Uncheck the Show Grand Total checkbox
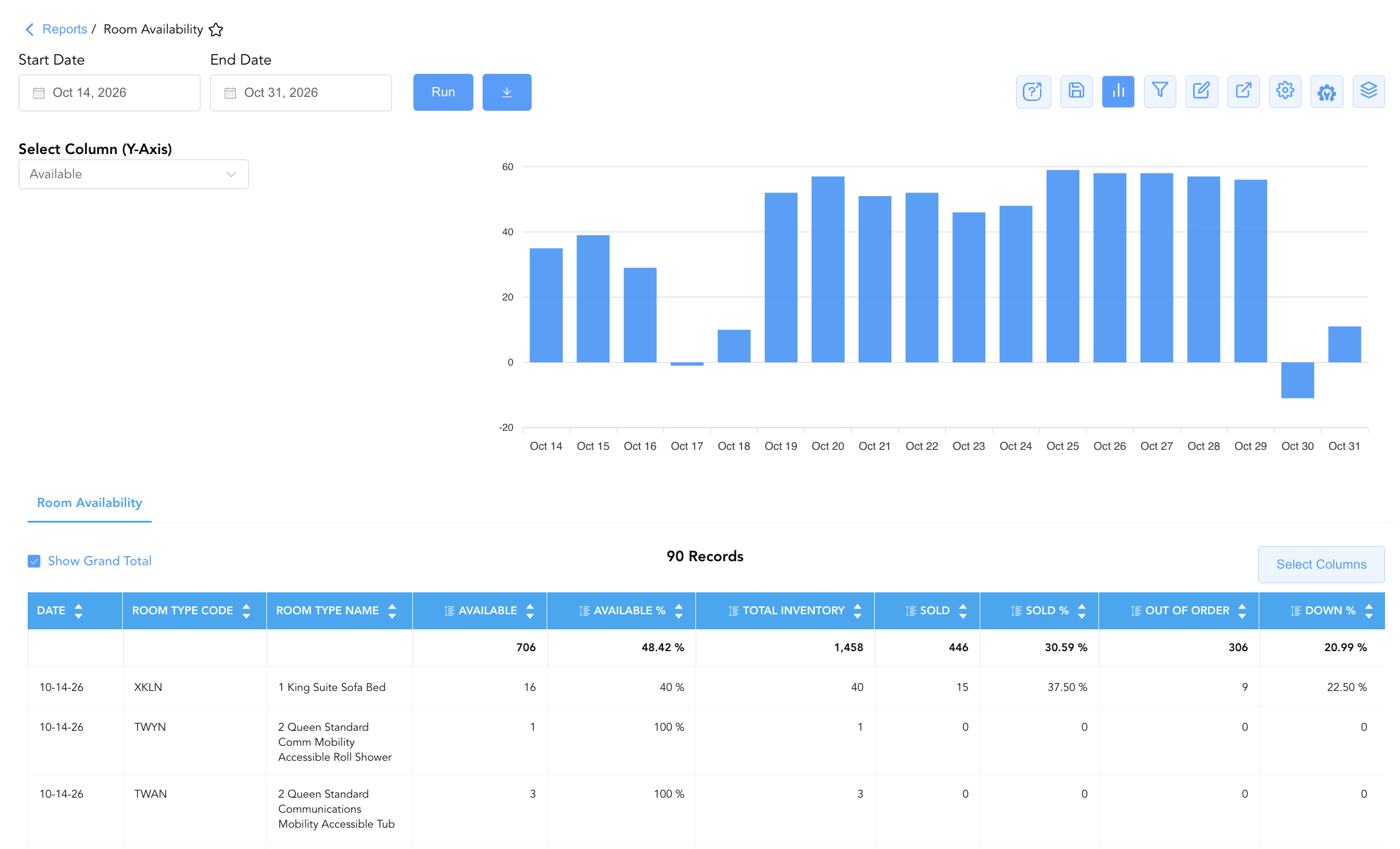 (35, 561)
